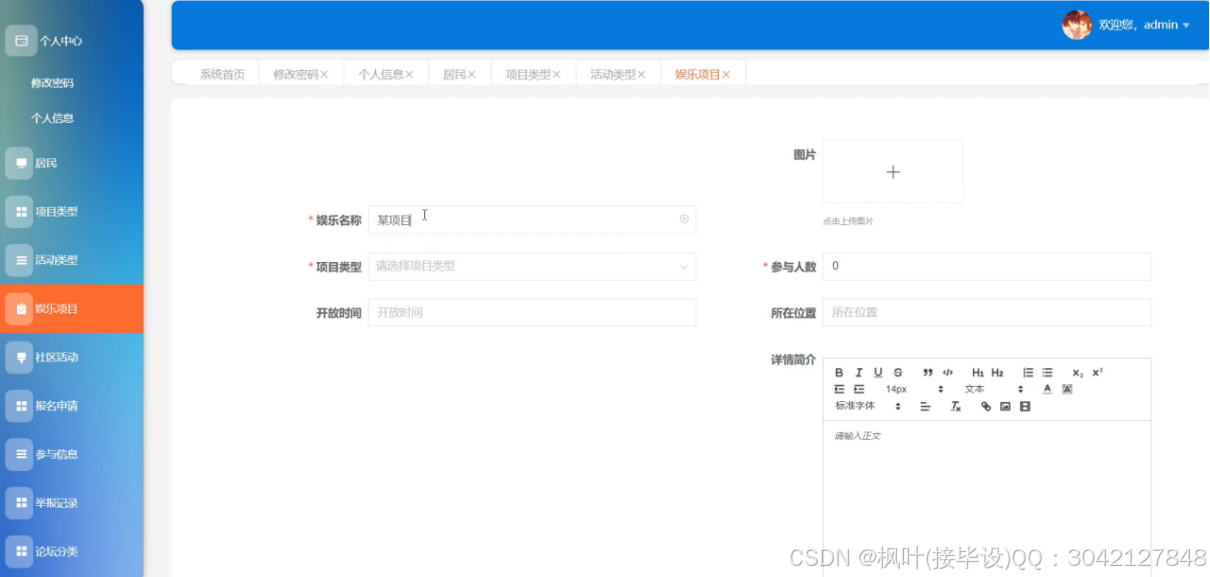This screenshot has width=1210, height=577.
Task: Toggle underline formatting in the editor
Action: click(878, 372)
